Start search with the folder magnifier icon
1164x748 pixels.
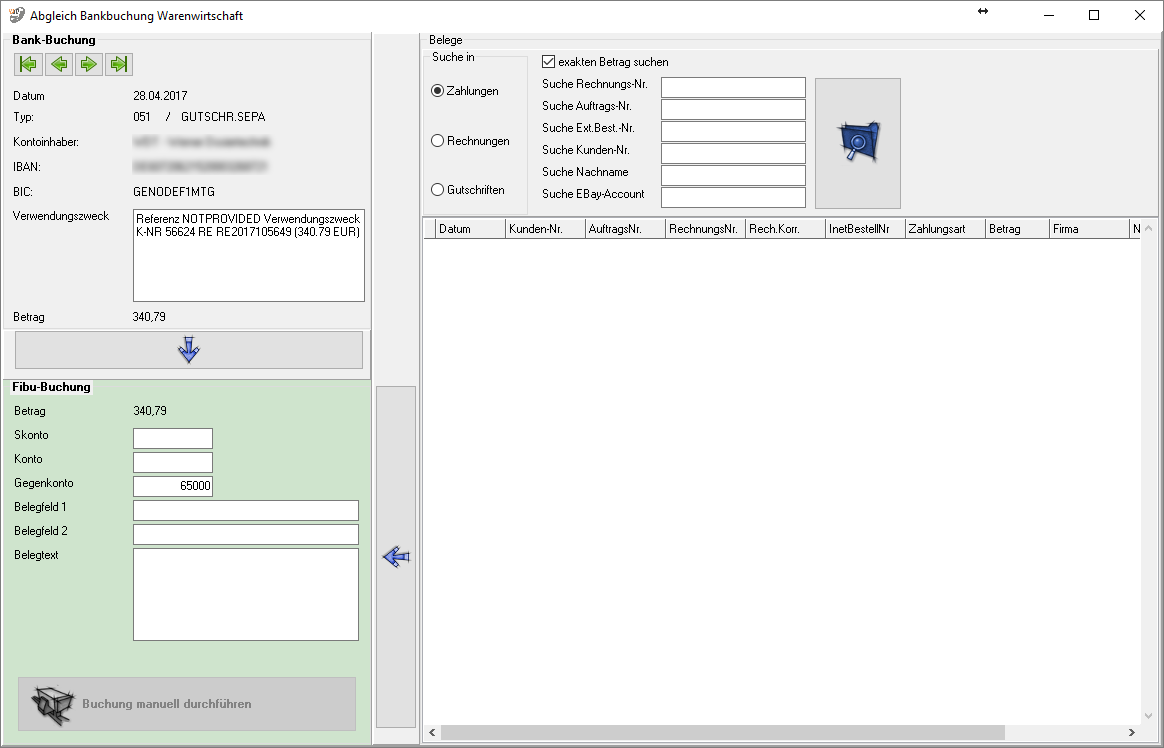click(857, 143)
